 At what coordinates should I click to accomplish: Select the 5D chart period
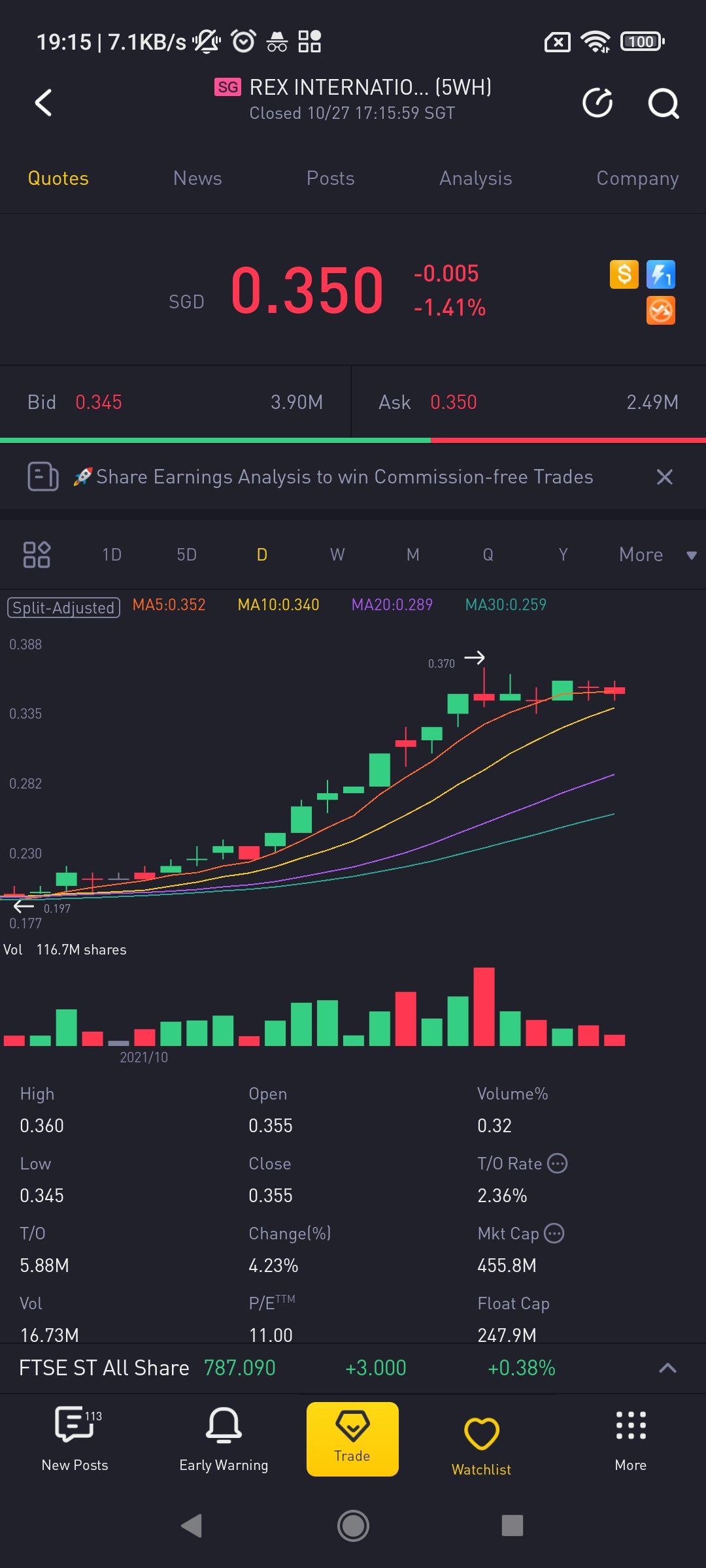click(187, 555)
